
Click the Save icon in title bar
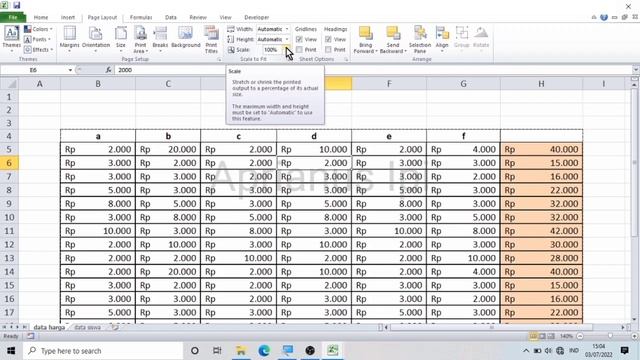(16, 5)
